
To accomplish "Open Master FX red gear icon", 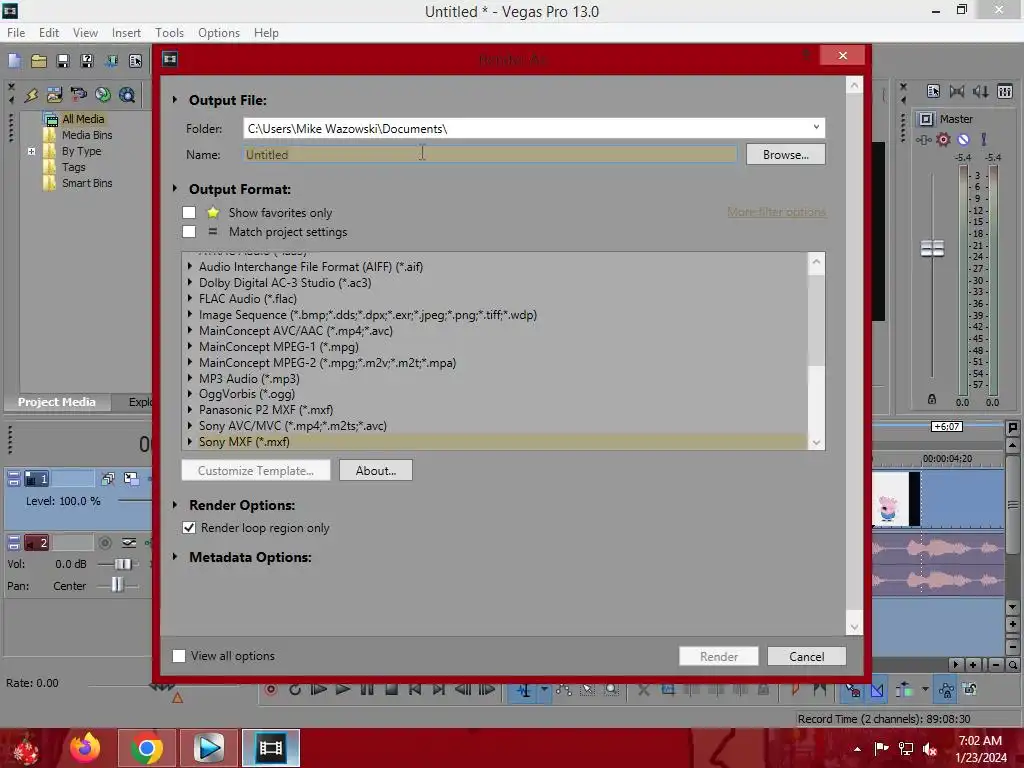I will [943, 139].
